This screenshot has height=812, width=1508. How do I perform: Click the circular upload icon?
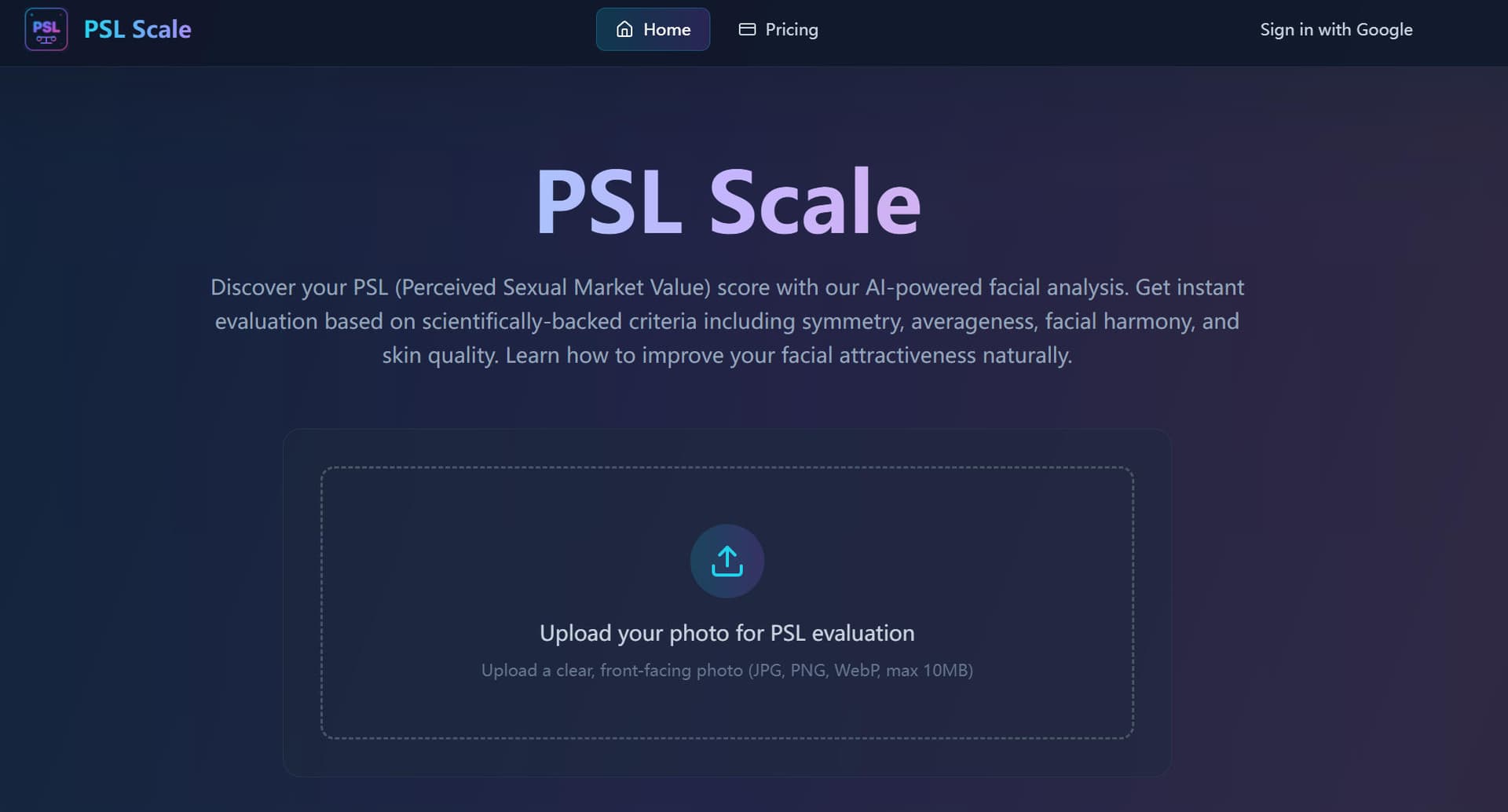point(727,561)
